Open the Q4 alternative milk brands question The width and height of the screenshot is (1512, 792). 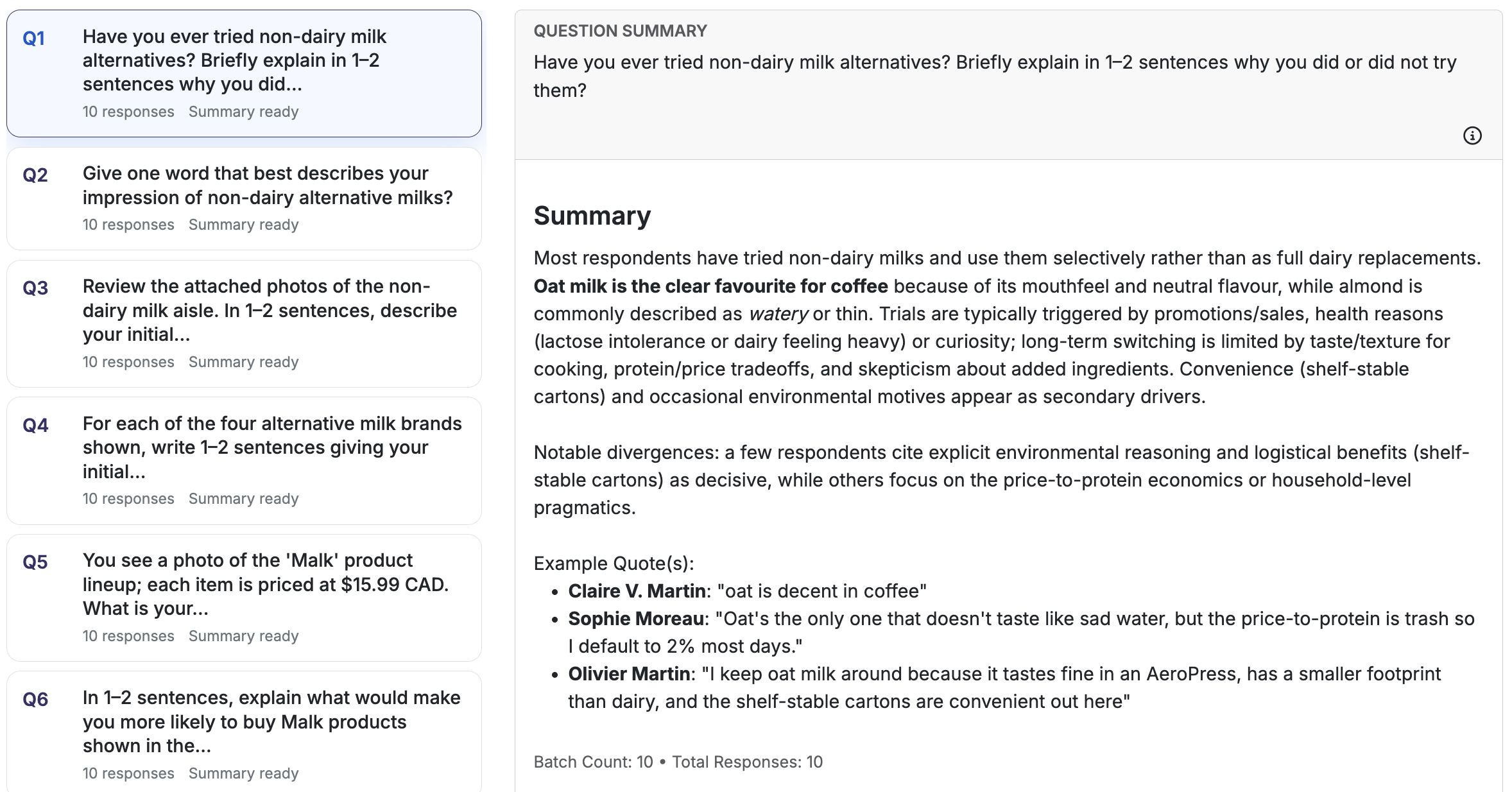click(244, 460)
